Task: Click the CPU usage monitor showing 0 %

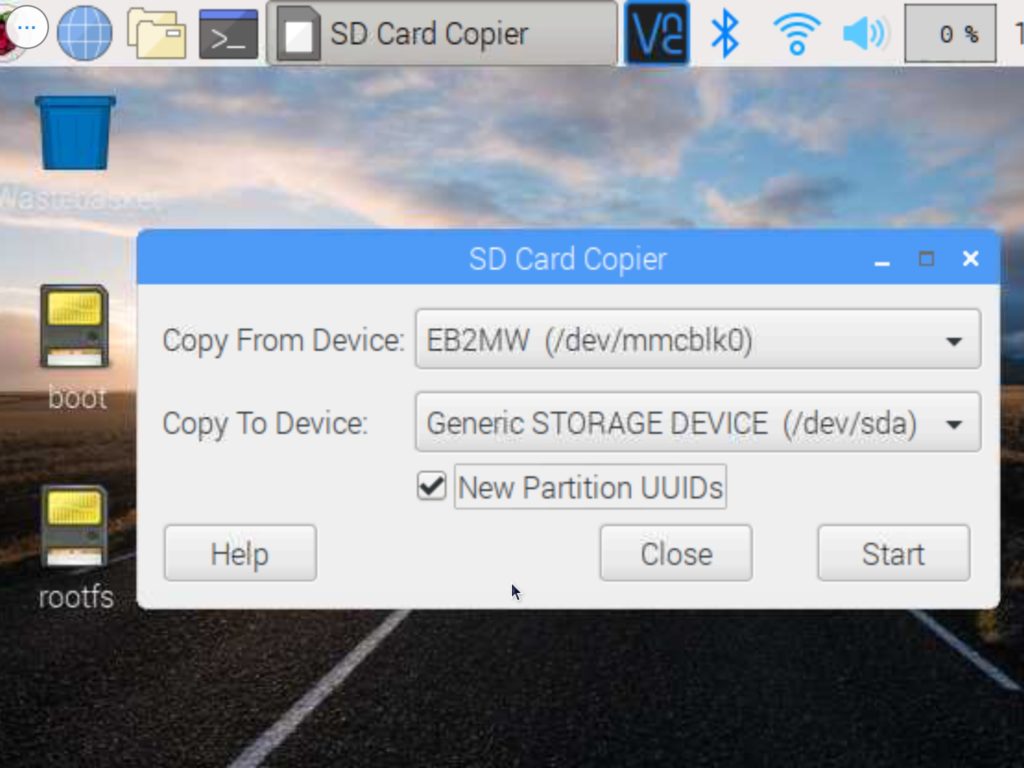Action: pyautogui.click(x=950, y=33)
